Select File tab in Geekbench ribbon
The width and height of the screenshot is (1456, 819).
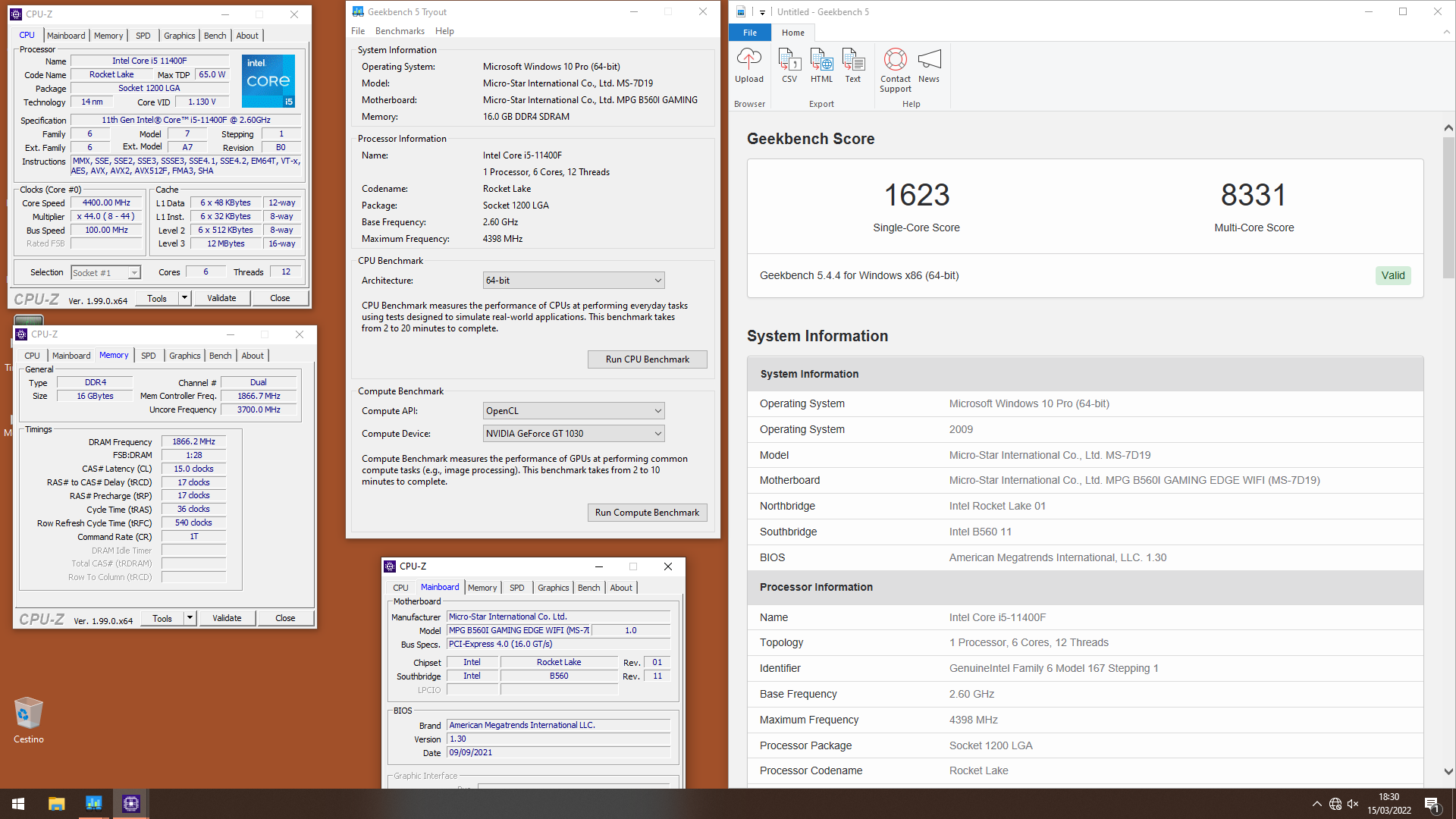click(x=750, y=33)
